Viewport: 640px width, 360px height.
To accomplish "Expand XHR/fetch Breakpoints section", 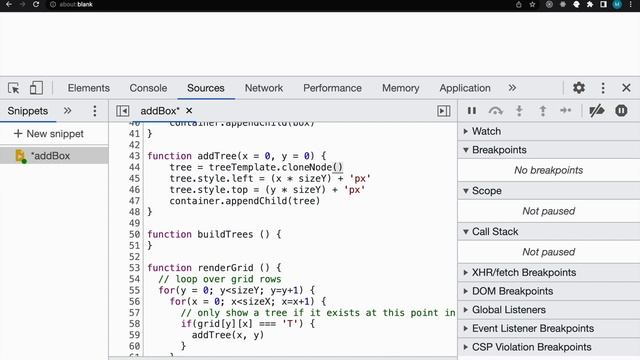I will click(x=549, y=272).
